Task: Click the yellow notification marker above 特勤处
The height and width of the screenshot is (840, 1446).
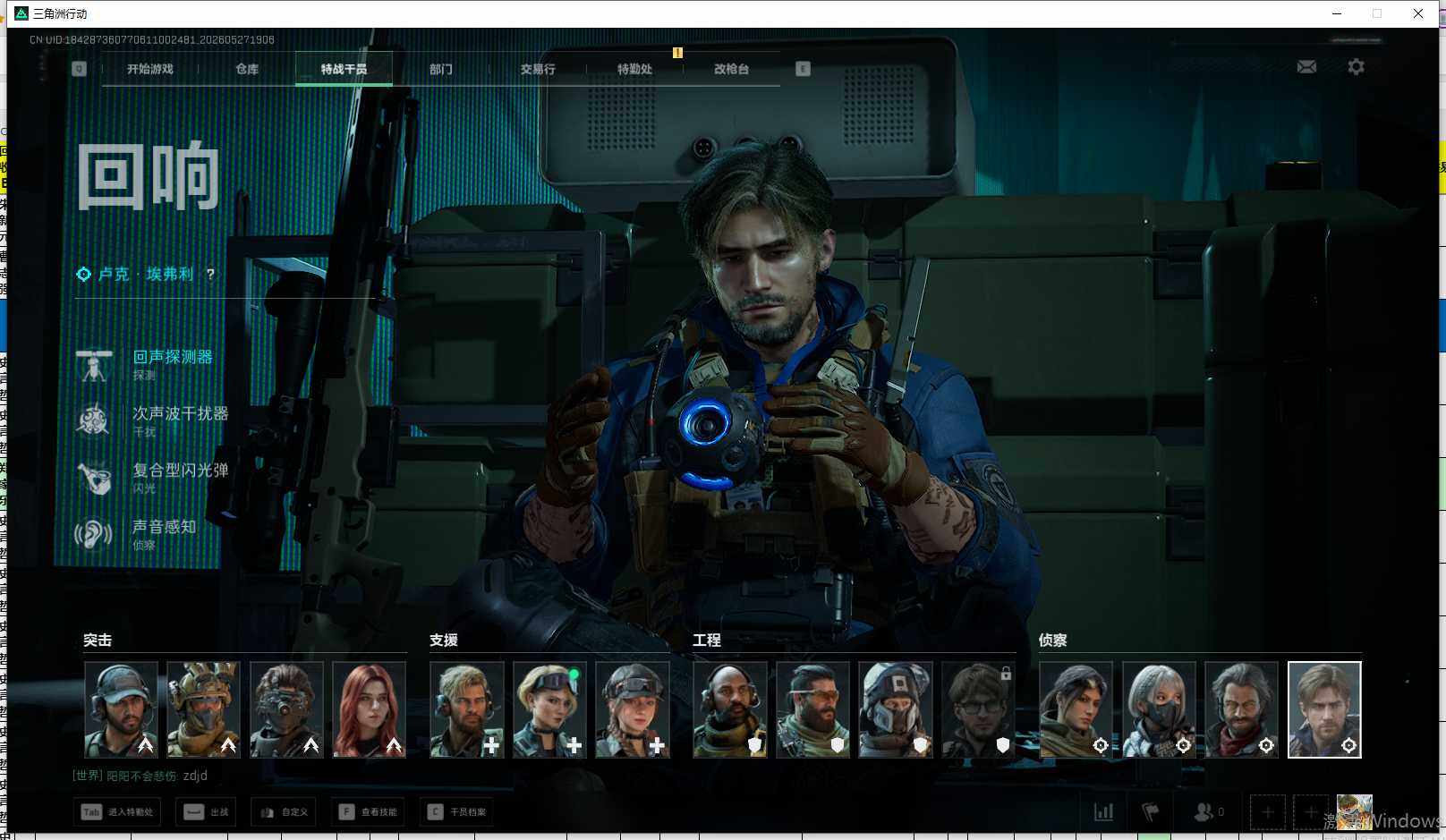Action: click(677, 53)
